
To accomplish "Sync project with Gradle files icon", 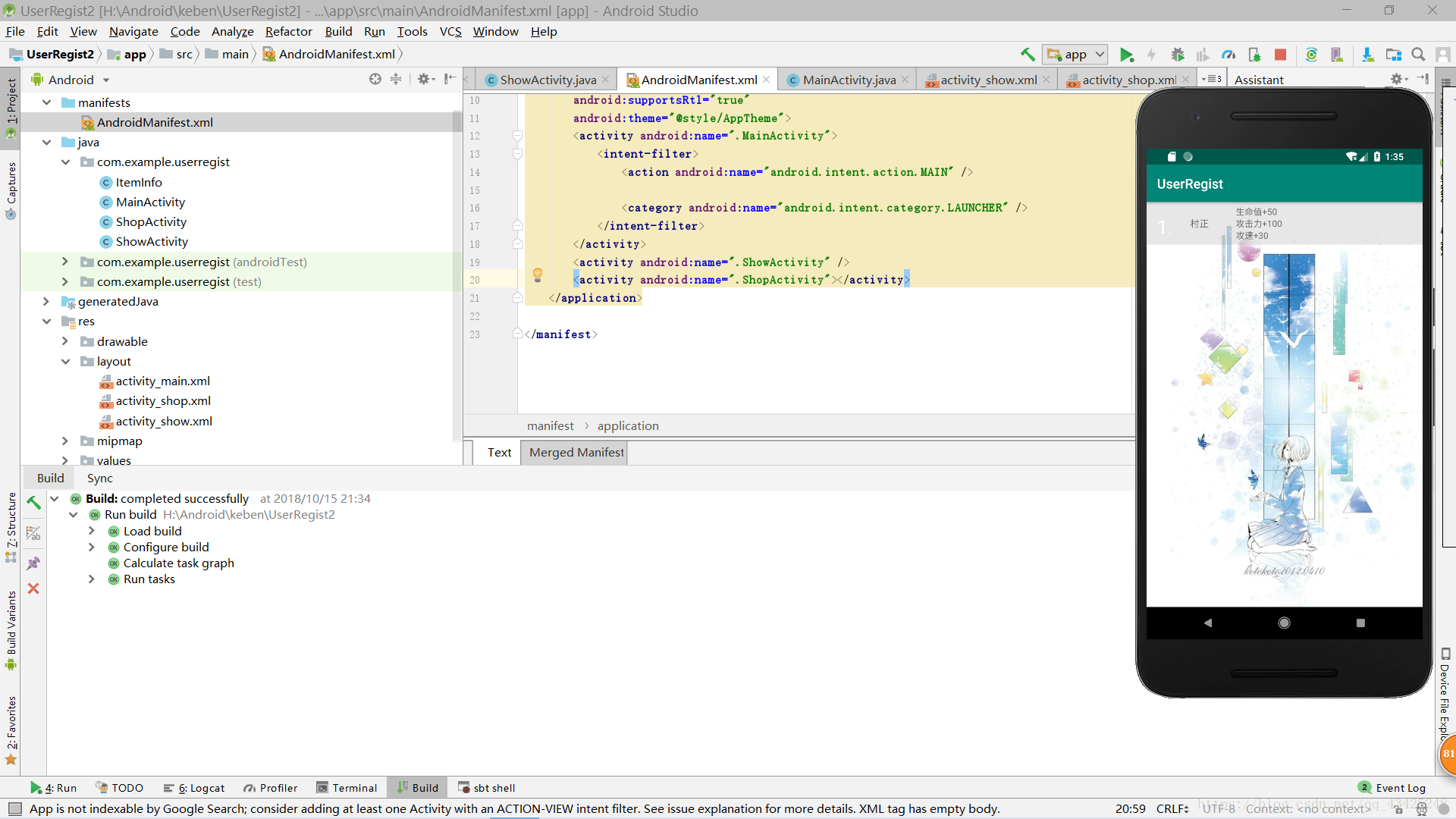I will [x=1311, y=55].
